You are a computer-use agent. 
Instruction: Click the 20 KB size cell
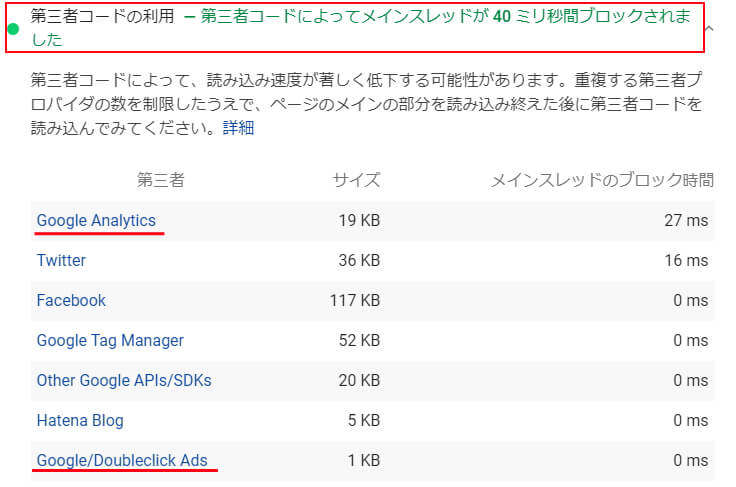click(x=359, y=380)
